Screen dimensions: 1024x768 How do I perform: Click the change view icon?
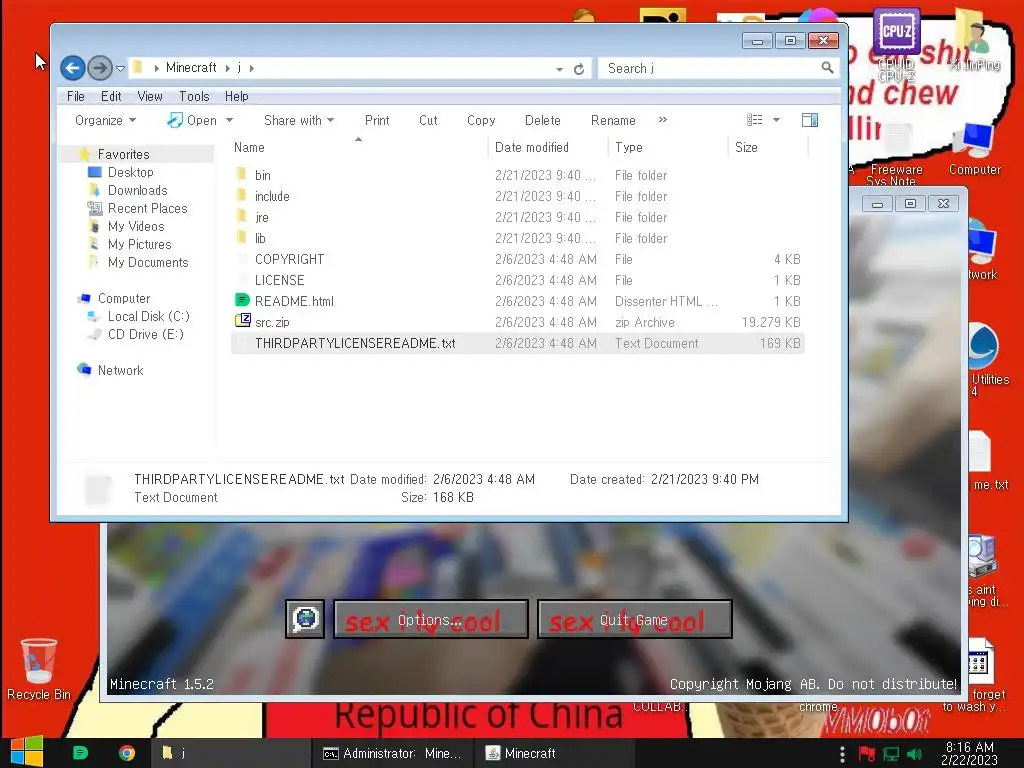point(754,120)
